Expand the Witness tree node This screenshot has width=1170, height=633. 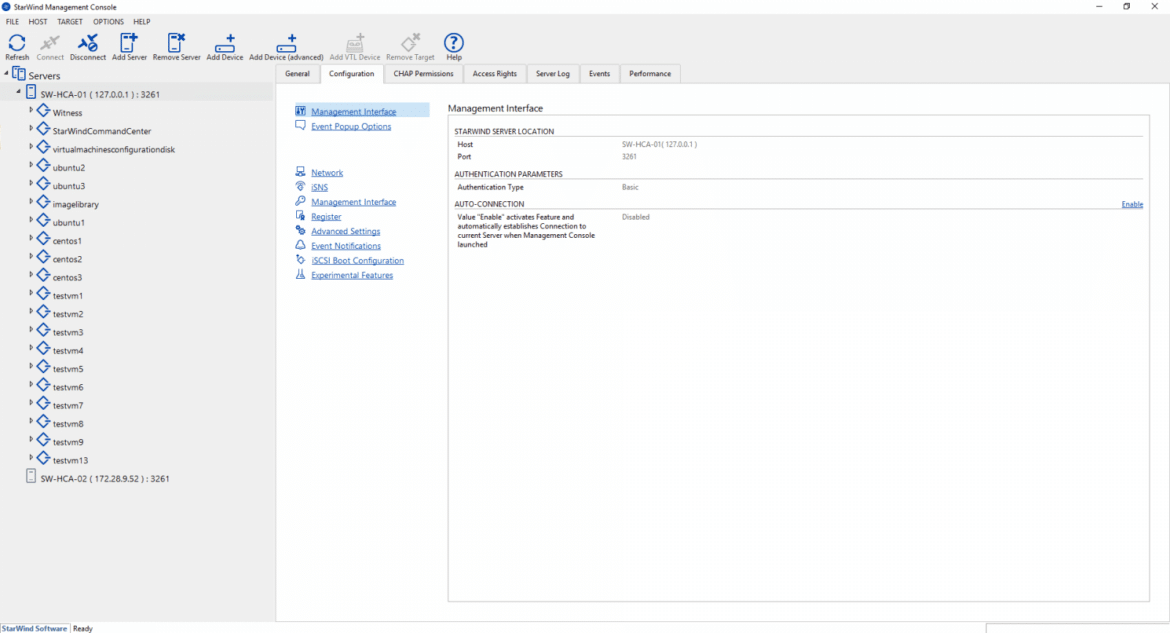(31, 110)
